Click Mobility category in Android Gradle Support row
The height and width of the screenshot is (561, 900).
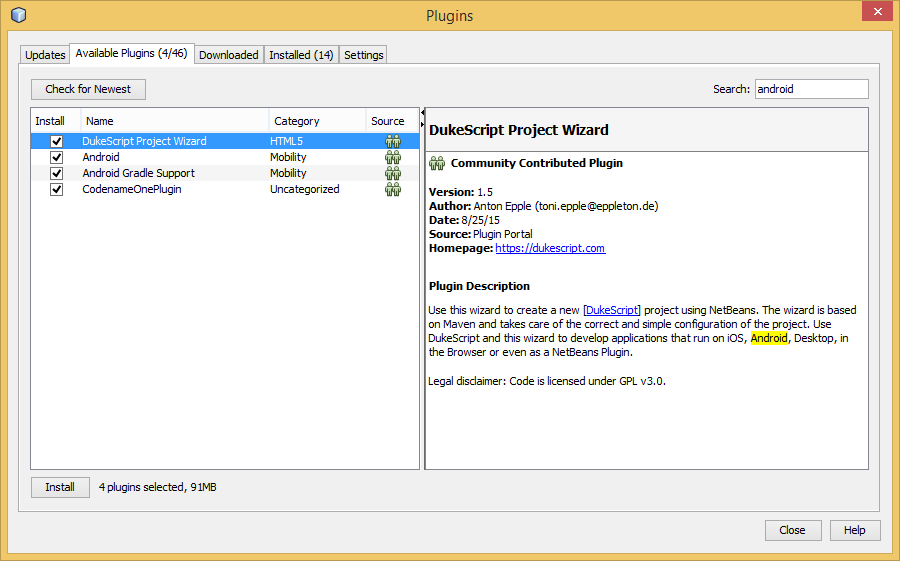pyautogui.click(x=288, y=173)
